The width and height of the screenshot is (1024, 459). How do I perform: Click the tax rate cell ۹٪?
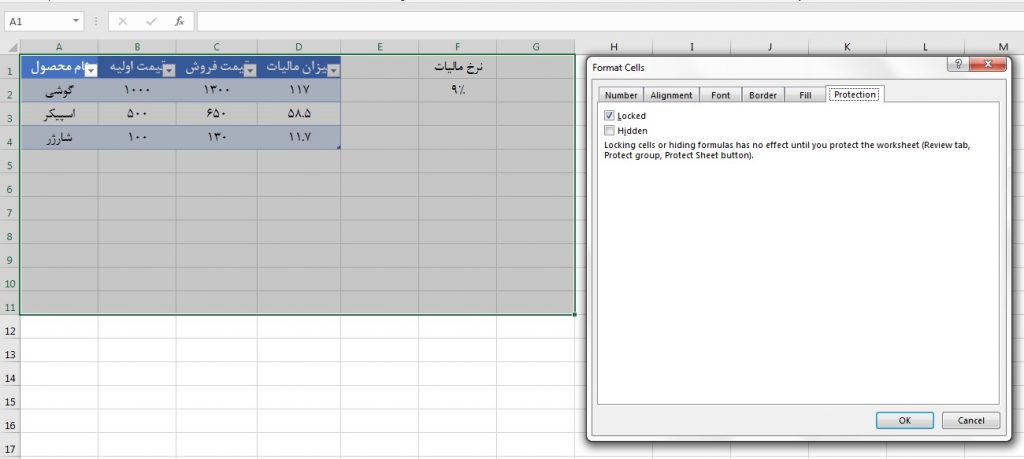[457, 91]
